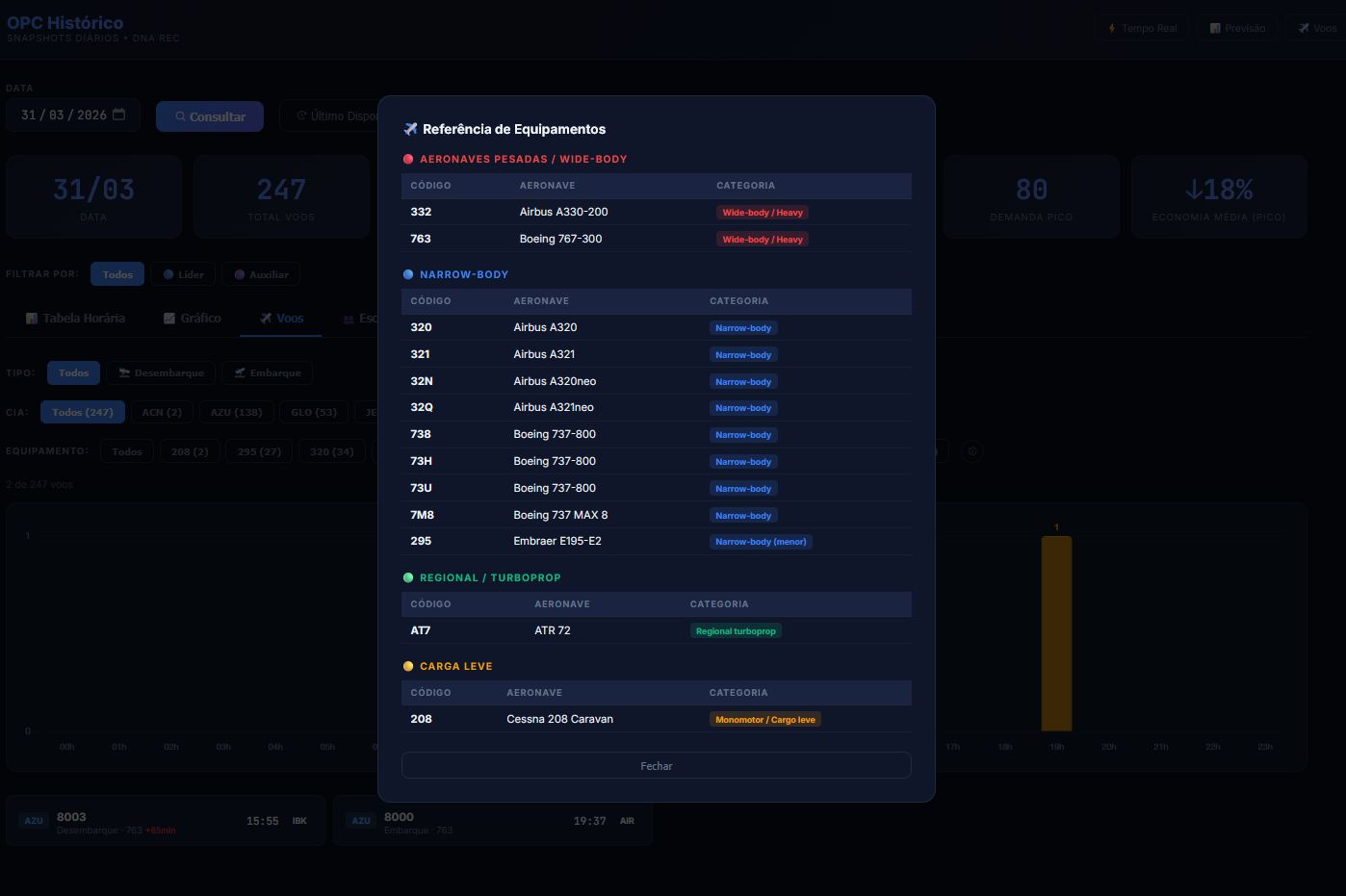The image size is (1346, 896).
Task: Select Todos in the Equipamento row
Action: [127, 451]
